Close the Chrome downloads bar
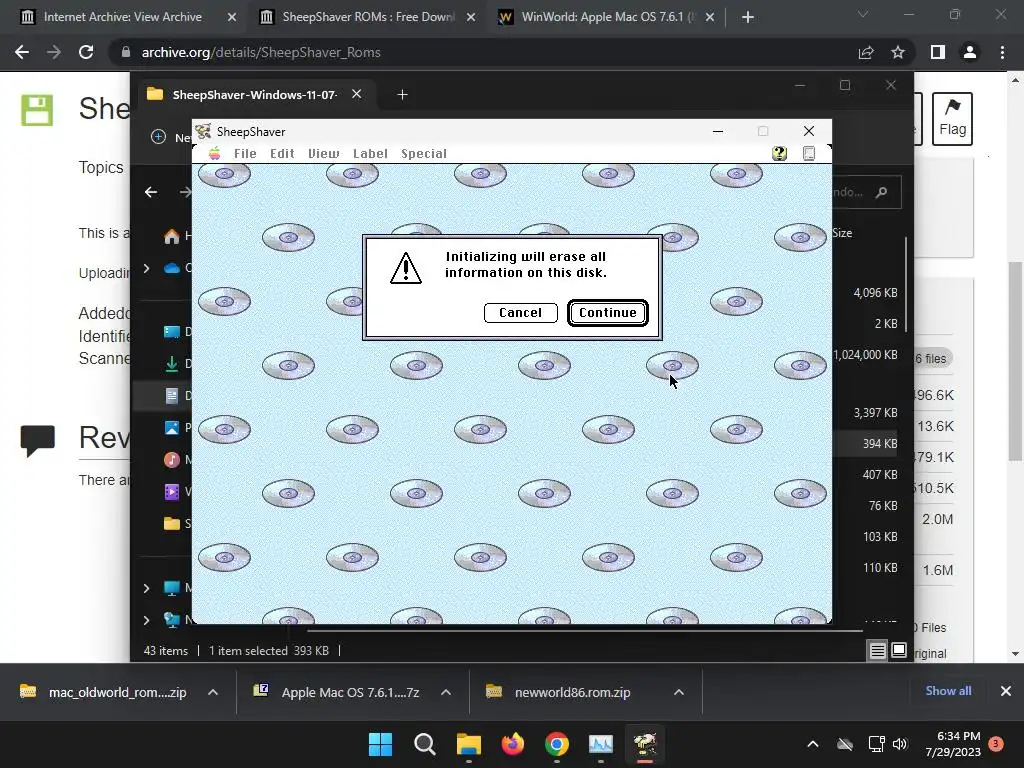This screenshot has width=1024, height=768. pos(1006,691)
